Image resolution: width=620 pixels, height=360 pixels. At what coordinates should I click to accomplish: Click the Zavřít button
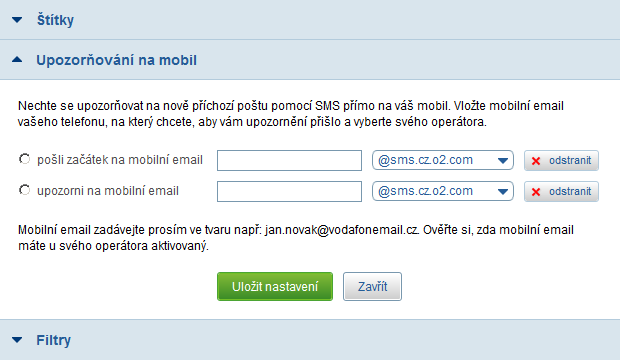[372, 286]
